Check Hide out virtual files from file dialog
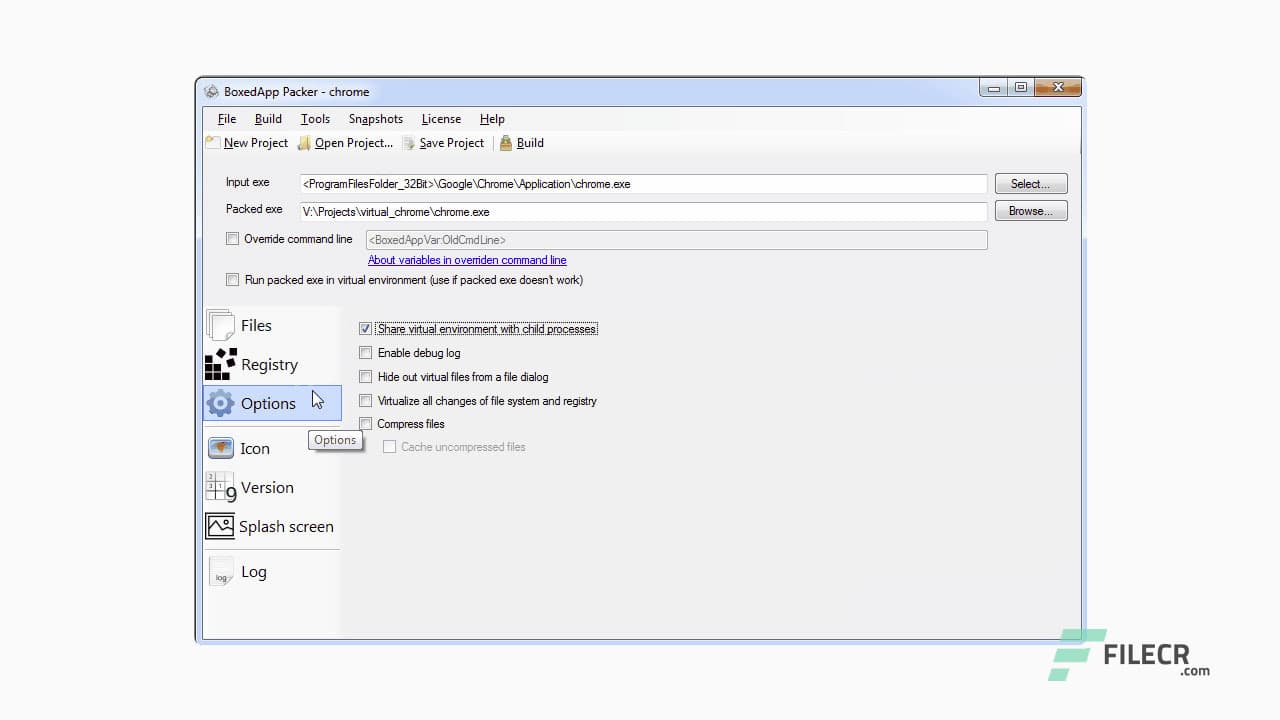The image size is (1280, 720). click(366, 377)
